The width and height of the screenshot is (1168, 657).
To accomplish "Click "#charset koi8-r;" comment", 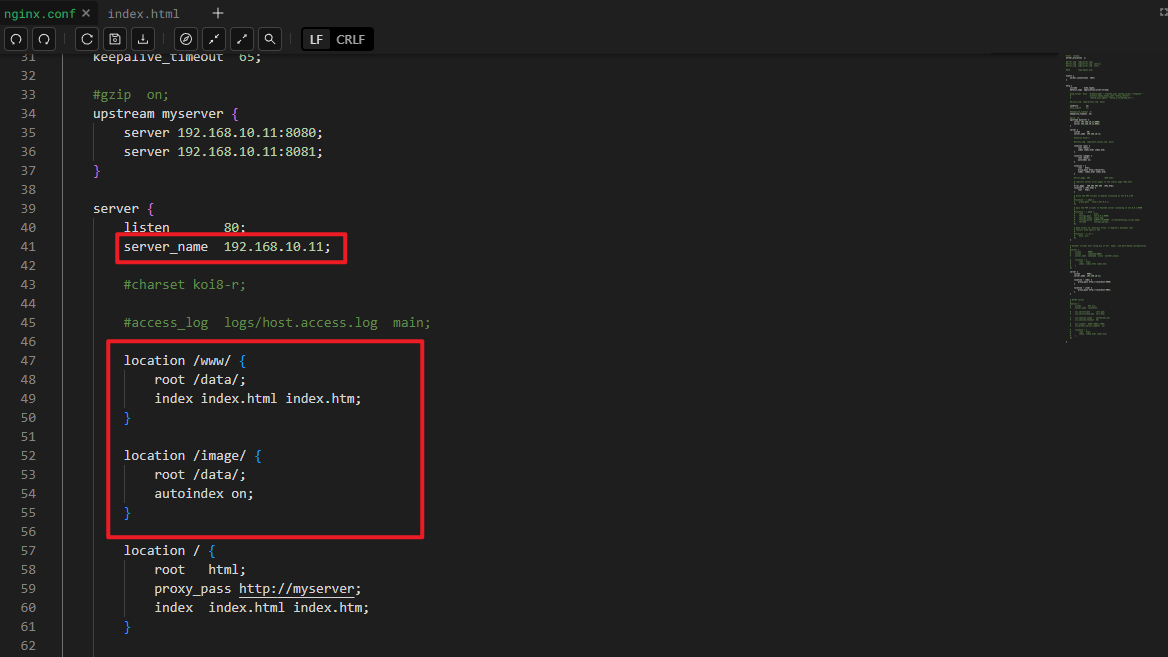I will click(184, 285).
